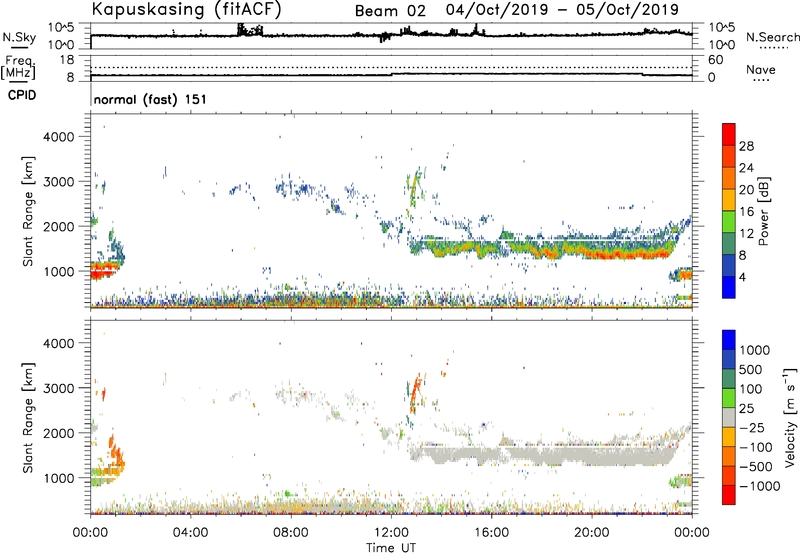Viewport: 800px width, 554px height.
Task: Click the '16' tick on the Power colorbar
Action: 746,212
